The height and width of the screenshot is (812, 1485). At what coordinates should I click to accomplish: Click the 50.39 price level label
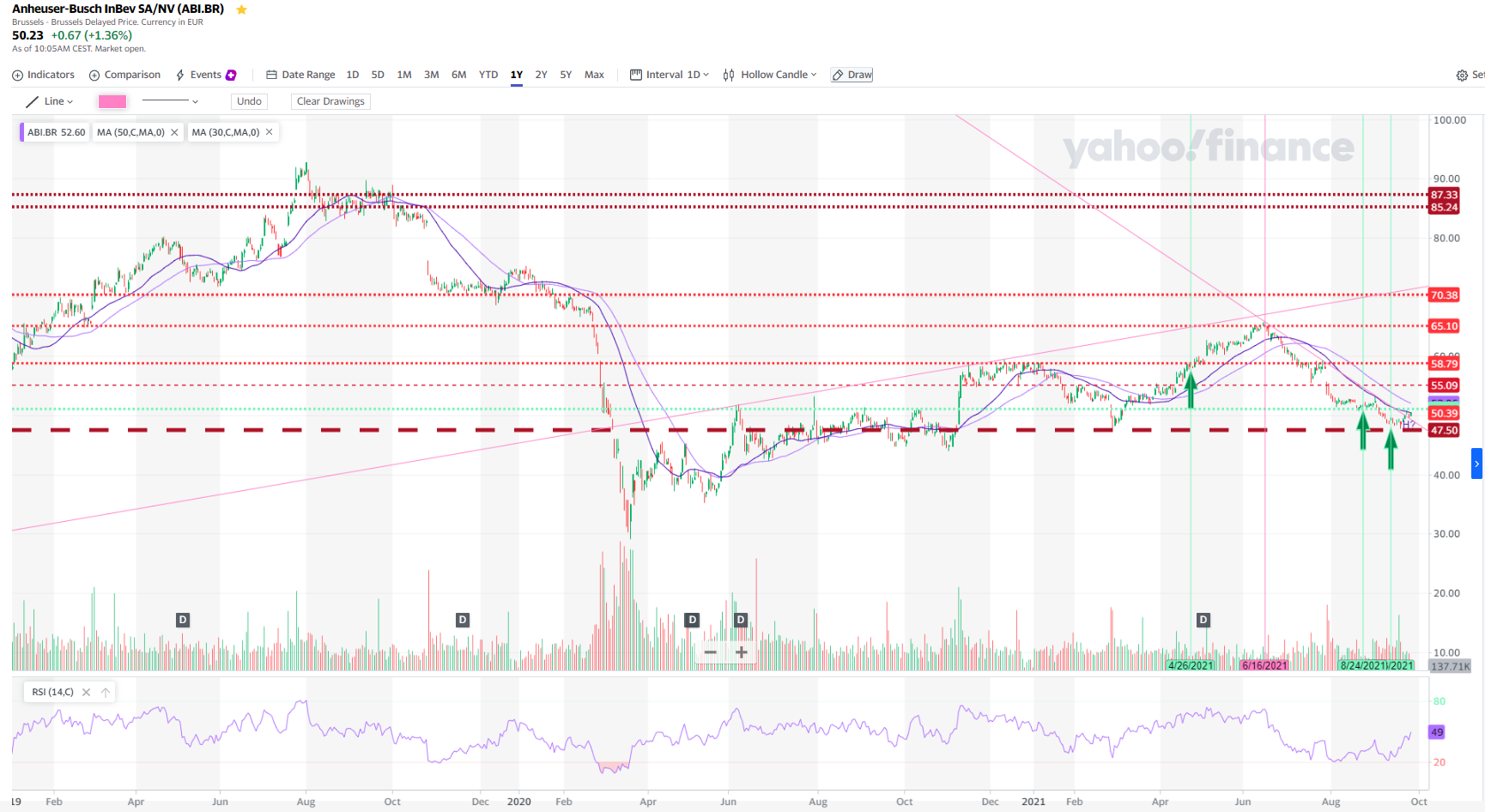pos(1444,414)
